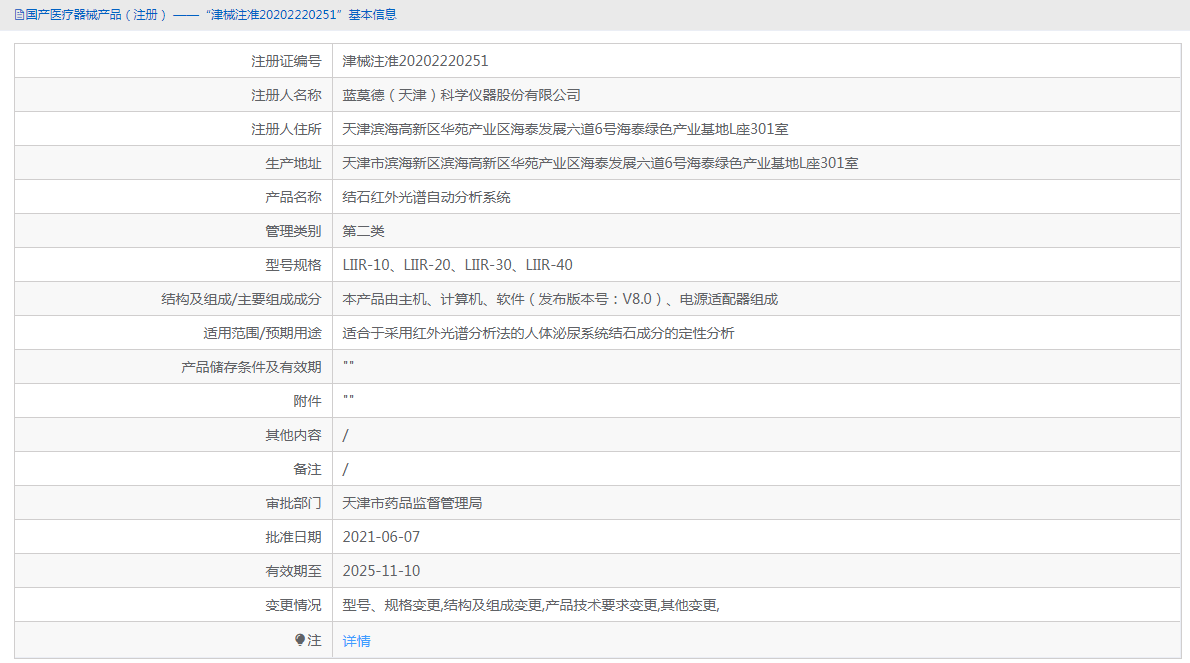Click the slash value in 其他内容 row
The height and width of the screenshot is (663, 1190).
(x=345, y=435)
